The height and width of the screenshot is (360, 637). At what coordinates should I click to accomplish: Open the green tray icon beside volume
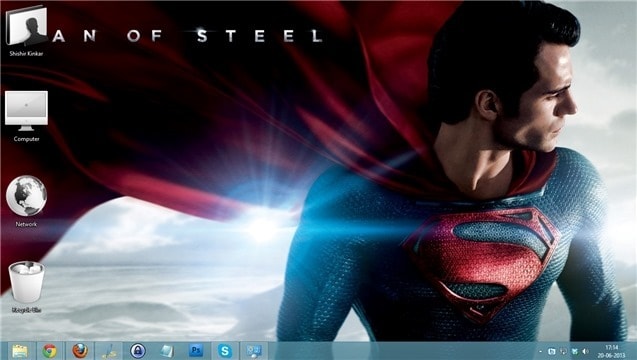click(574, 351)
